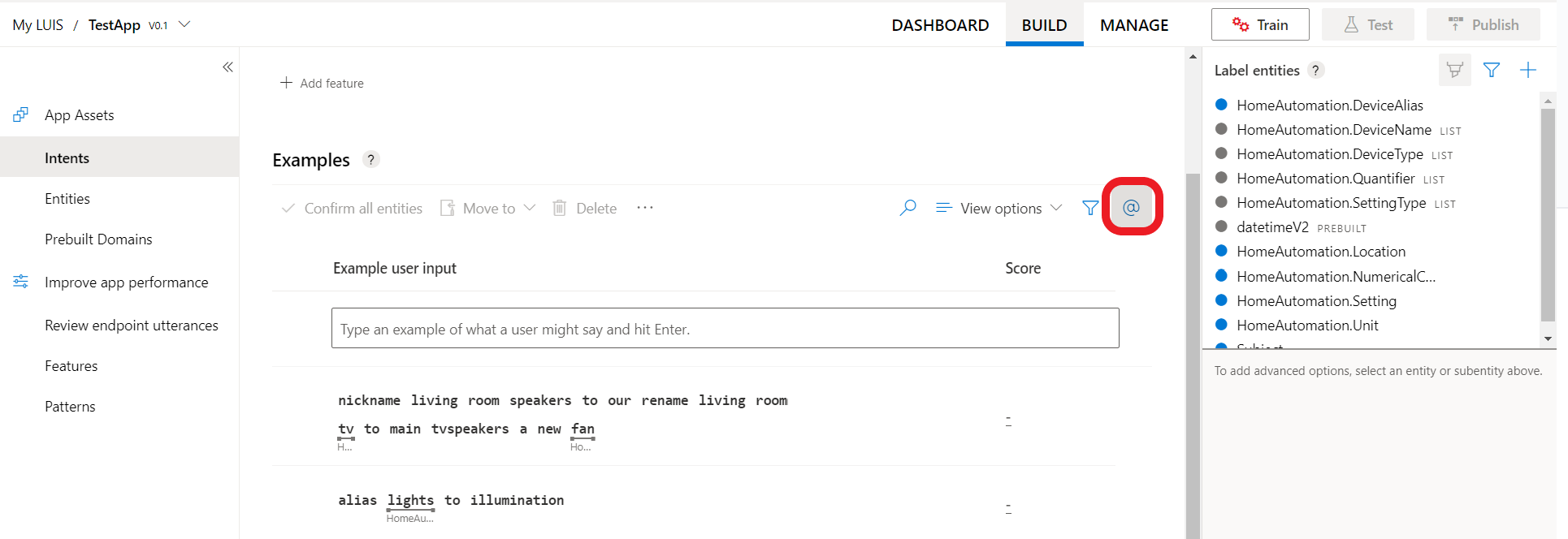Collapse the left navigation pane

click(x=227, y=67)
